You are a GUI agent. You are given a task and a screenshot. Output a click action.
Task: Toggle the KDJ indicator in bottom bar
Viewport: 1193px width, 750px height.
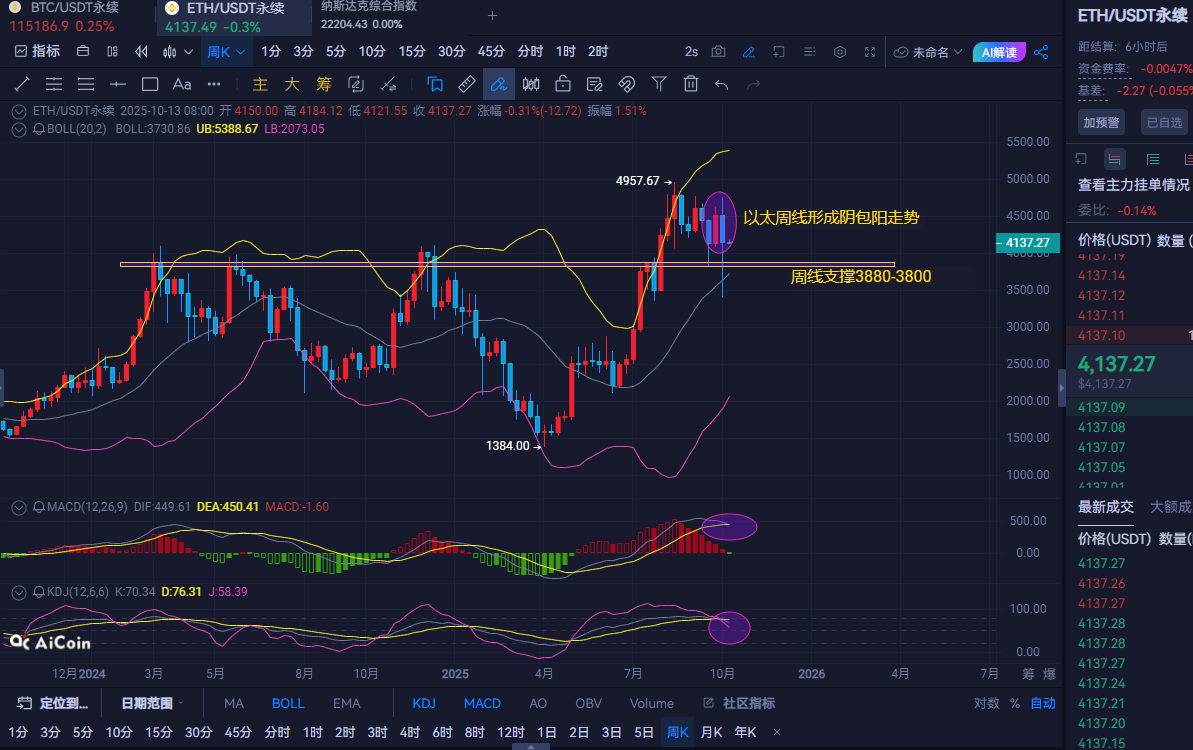(424, 703)
